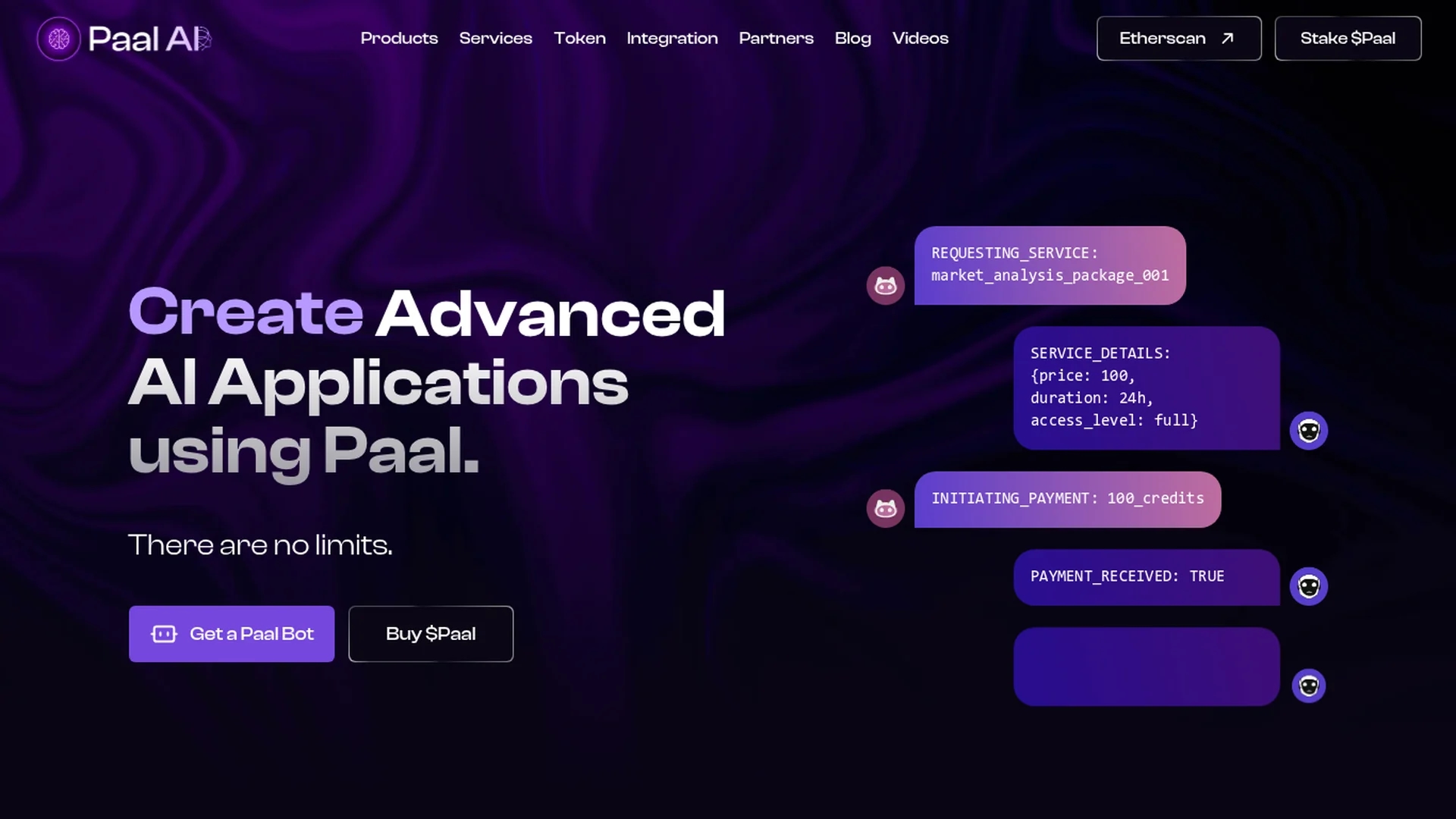This screenshot has width=1456, height=819.
Task: Click the Get a Paal Bot button
Action: (x=231, y=634)
